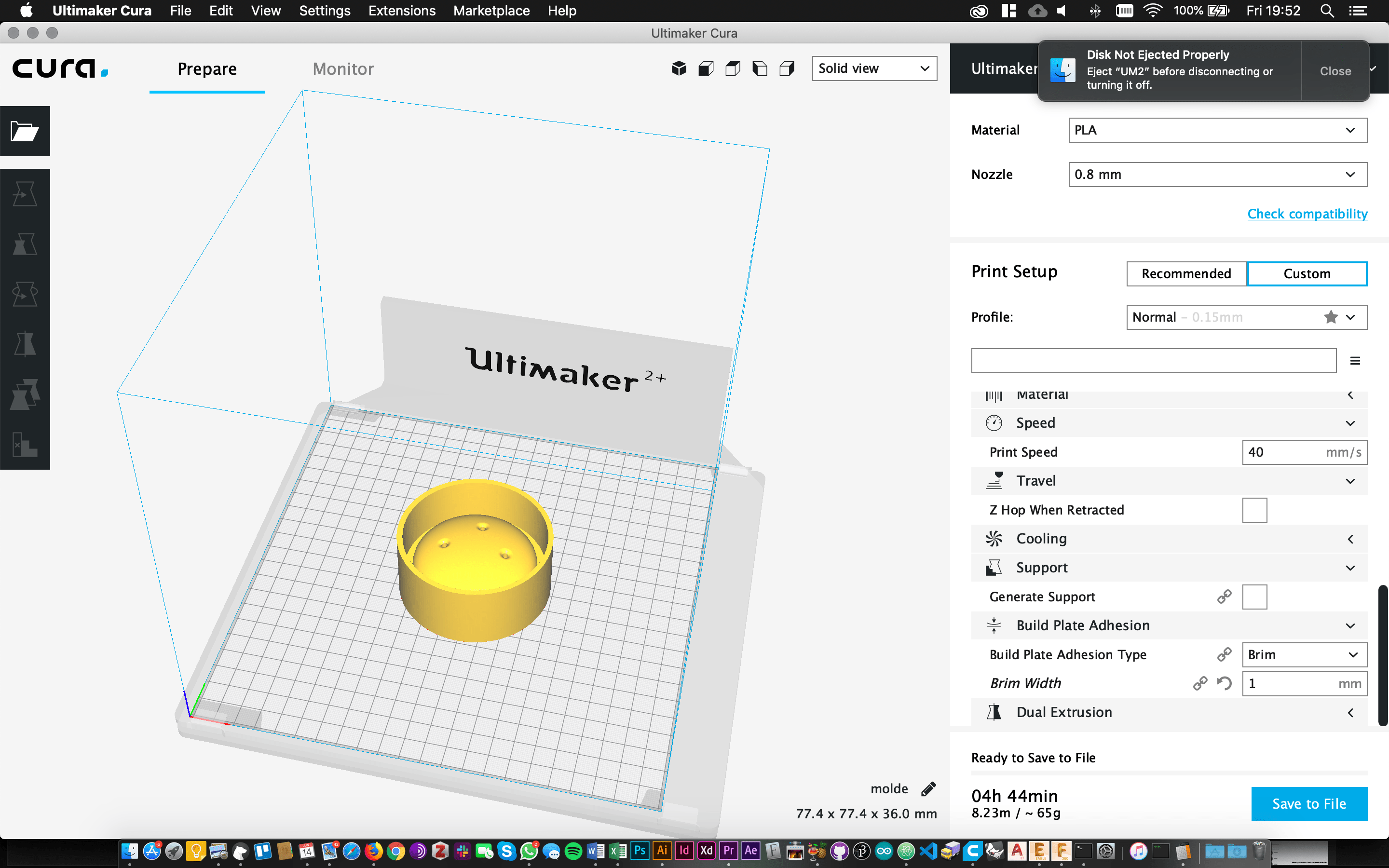1389x868 pixels.
Task: Click the pencil icon to rename molde
Action: pyautogui.click(x=929, y=789)
